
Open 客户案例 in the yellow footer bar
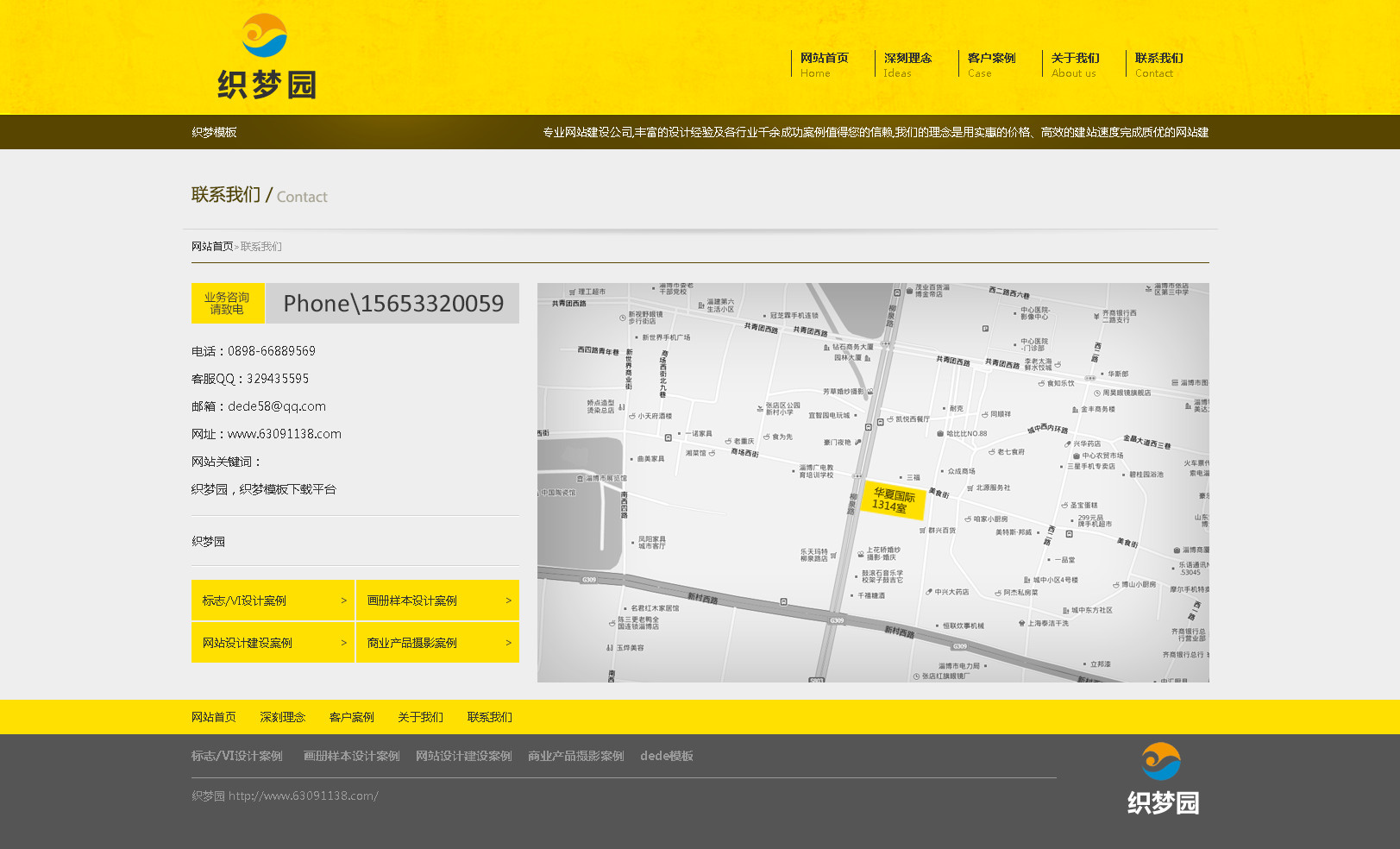point(352,717)
